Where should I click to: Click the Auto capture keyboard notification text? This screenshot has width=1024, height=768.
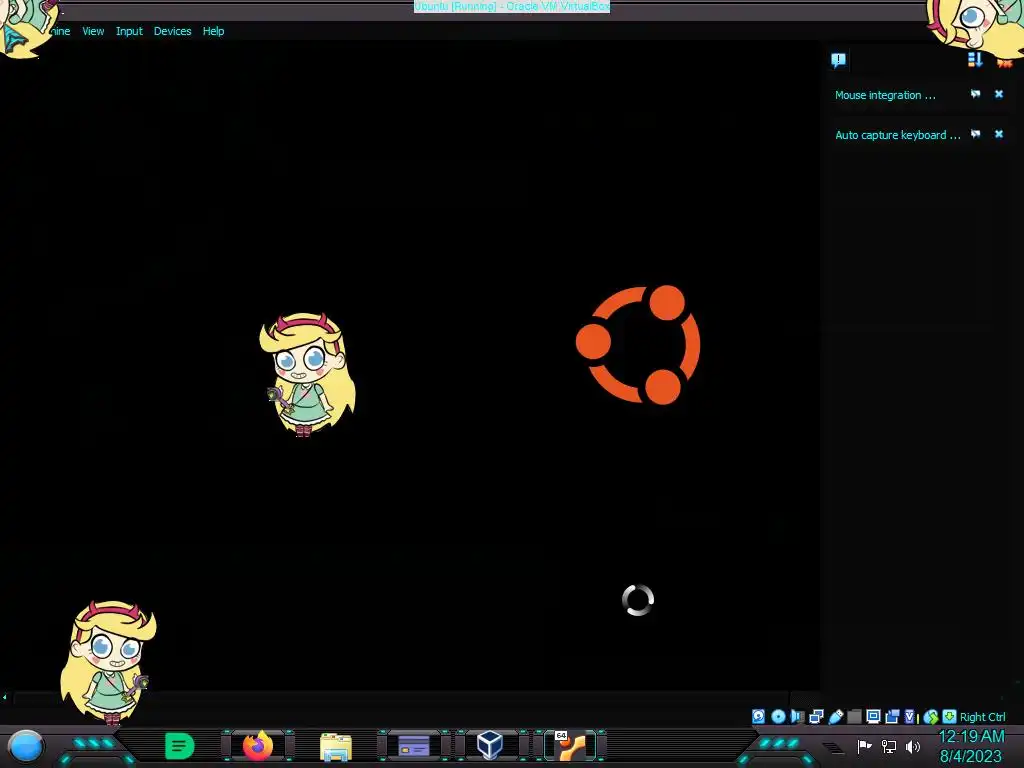coord(897,135)
